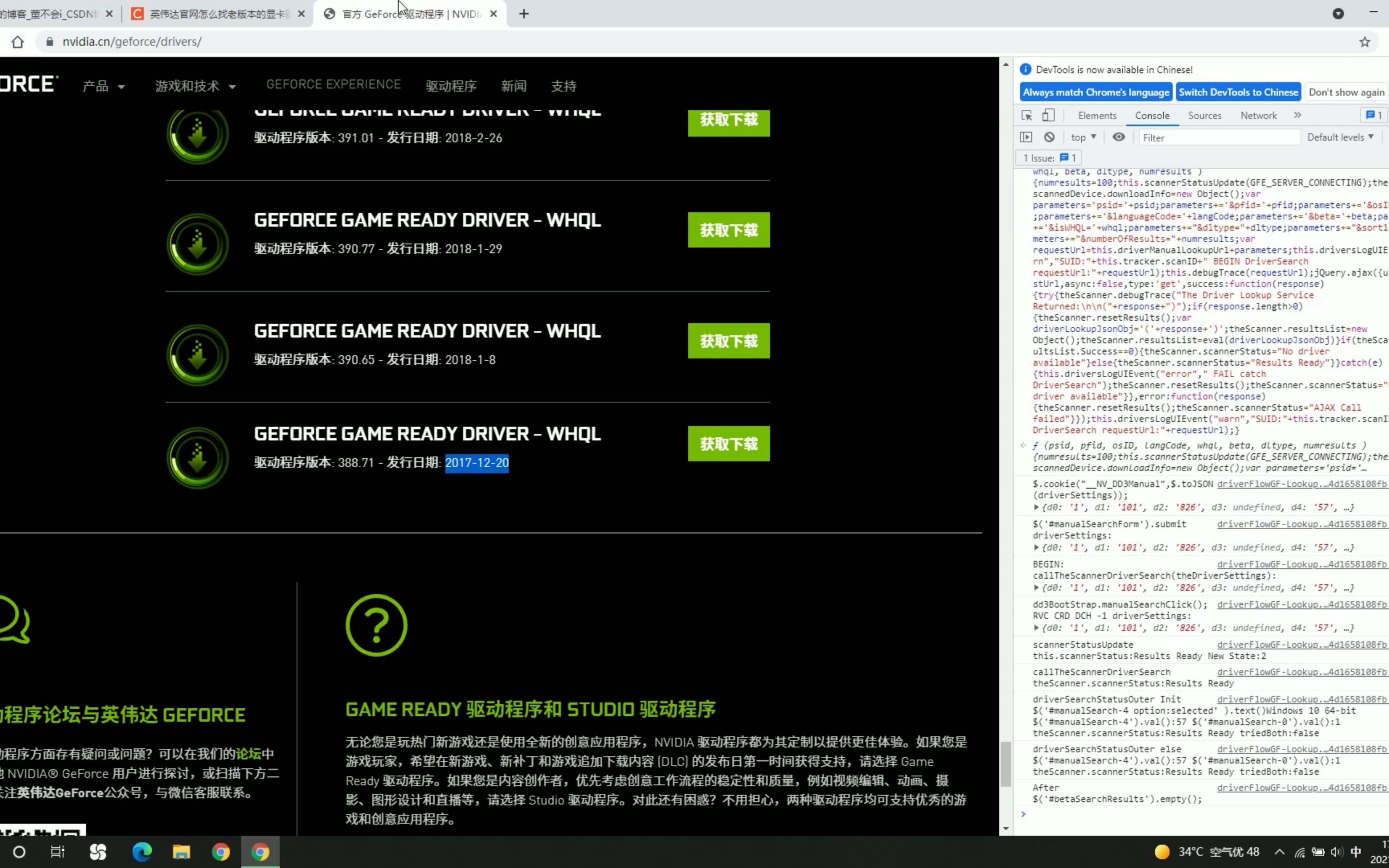This screenshot has width=1389, height=868.
Task: Click the inspect element picker icon
Action: tap(1027, 115)
